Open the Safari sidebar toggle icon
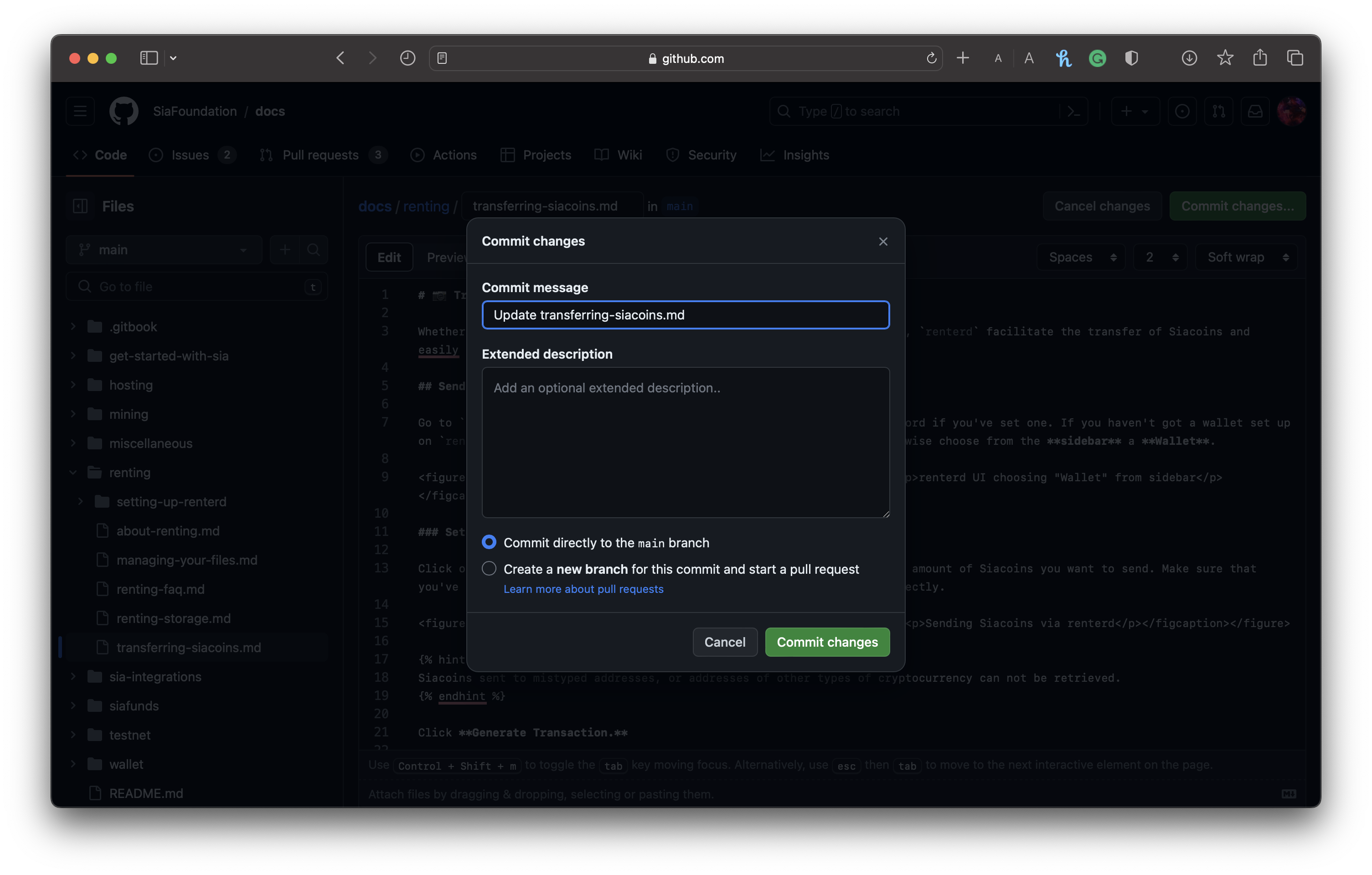 [149, 58]
